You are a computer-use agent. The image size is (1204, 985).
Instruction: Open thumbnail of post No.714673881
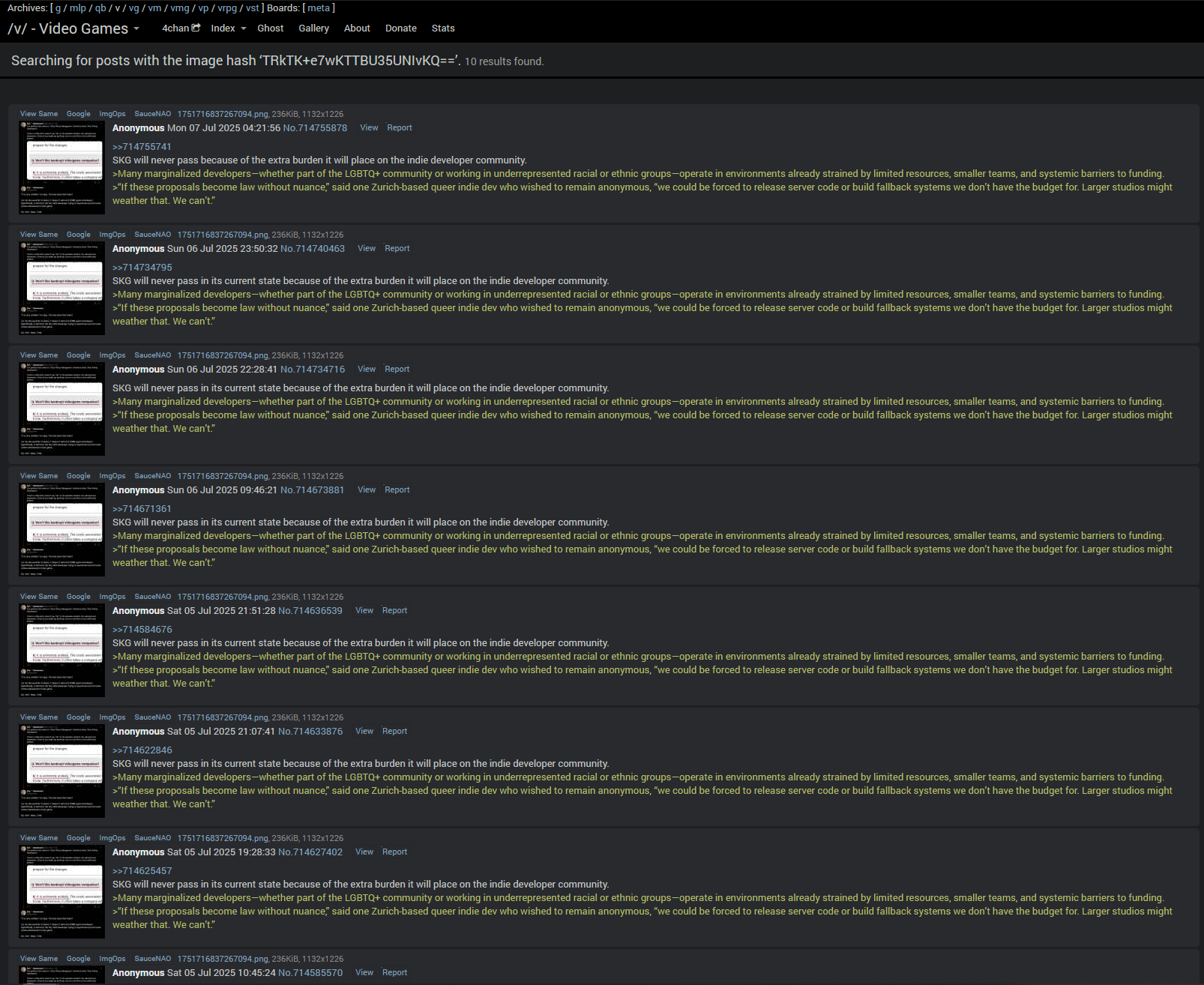pos(61,530)
